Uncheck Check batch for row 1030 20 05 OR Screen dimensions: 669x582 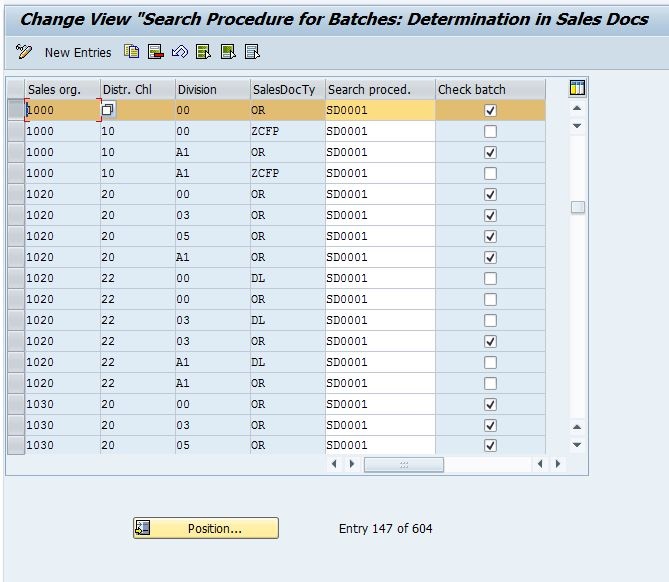[490, 445]
